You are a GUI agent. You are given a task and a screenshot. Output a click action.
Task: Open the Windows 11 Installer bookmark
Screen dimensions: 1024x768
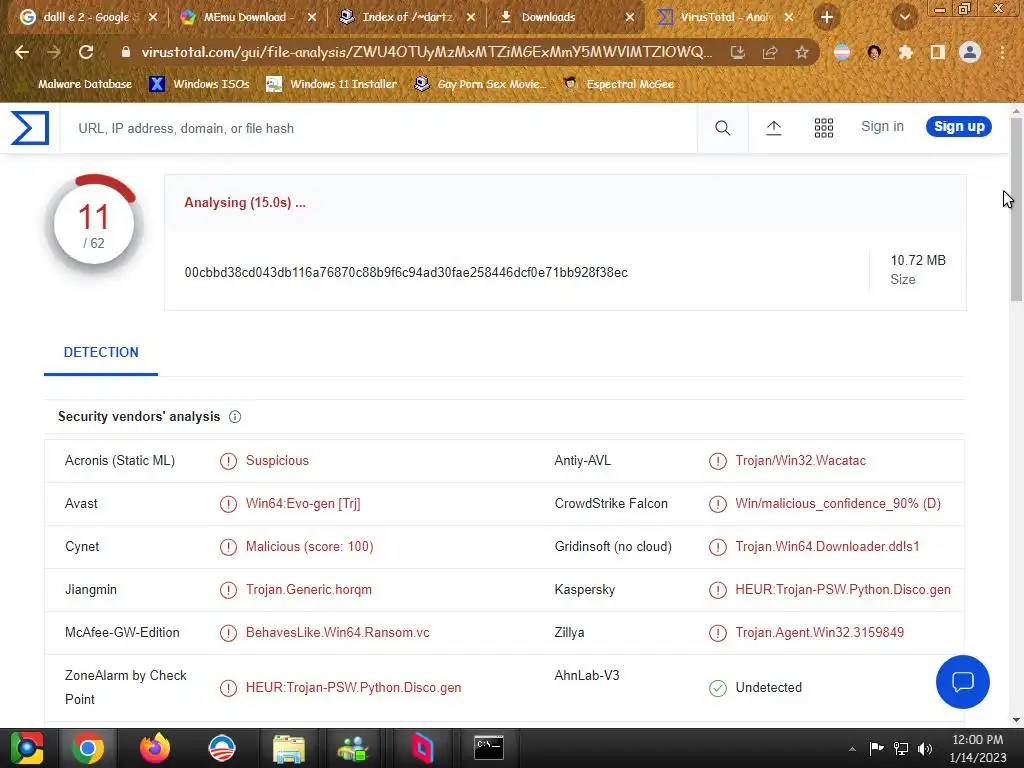click(332, 84)
